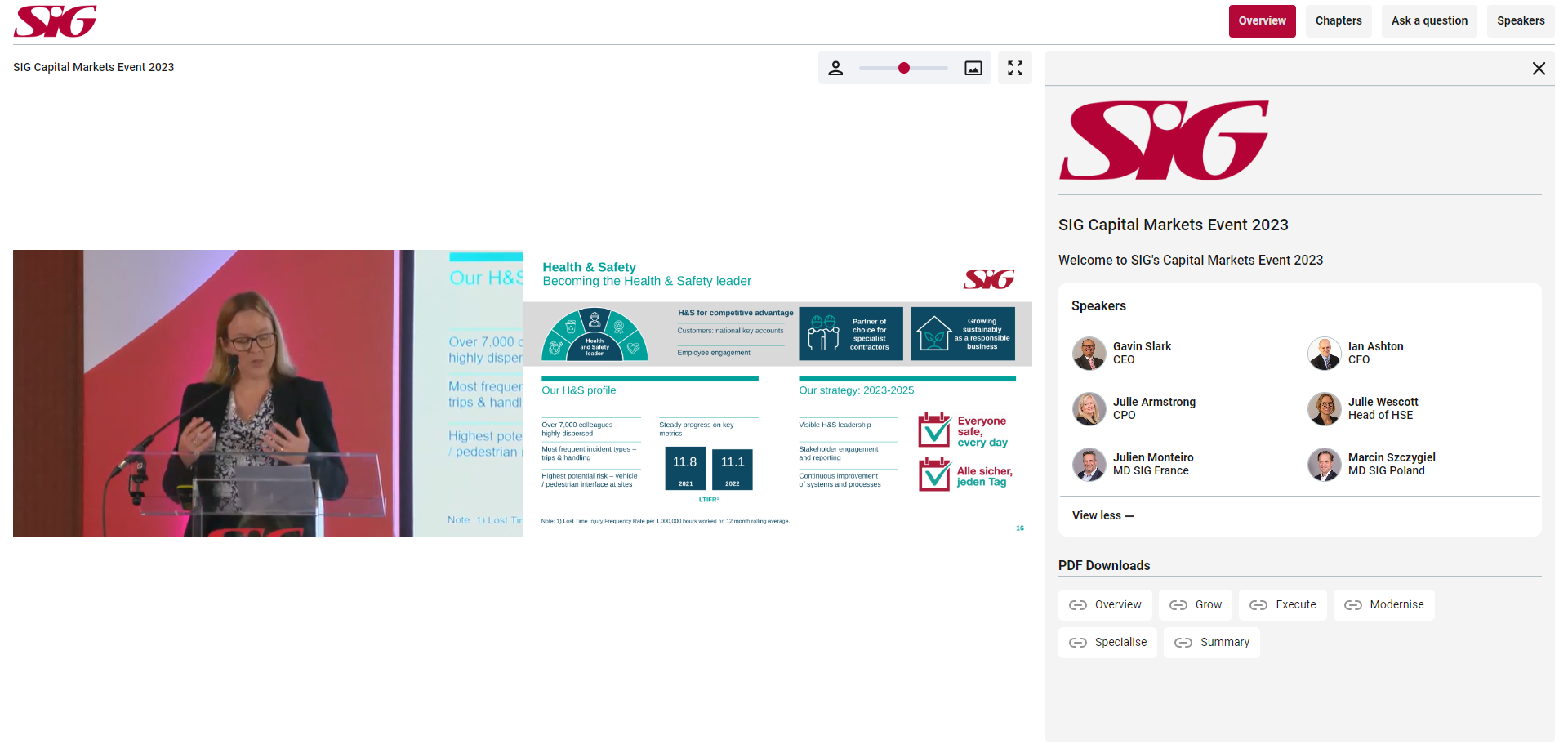1568x744 pixels.
Task: Switch to the Chapters tab
Action: pyautogui.click(x=1339, y=21)
